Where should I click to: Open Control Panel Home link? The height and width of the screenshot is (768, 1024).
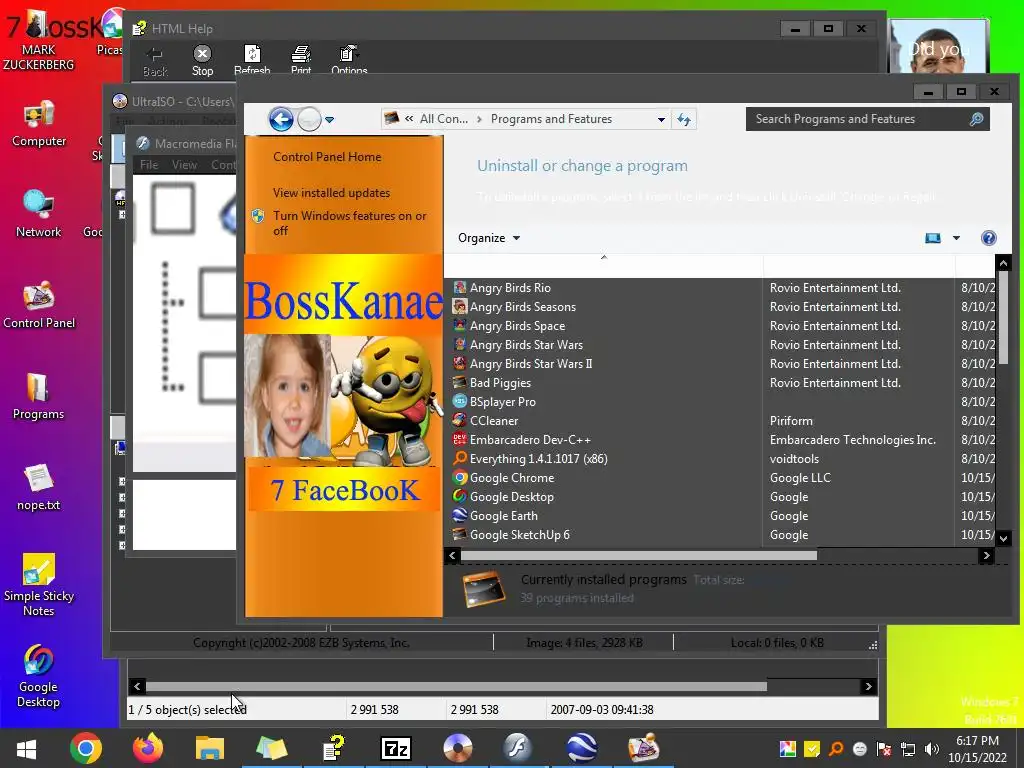coord(327,157)
